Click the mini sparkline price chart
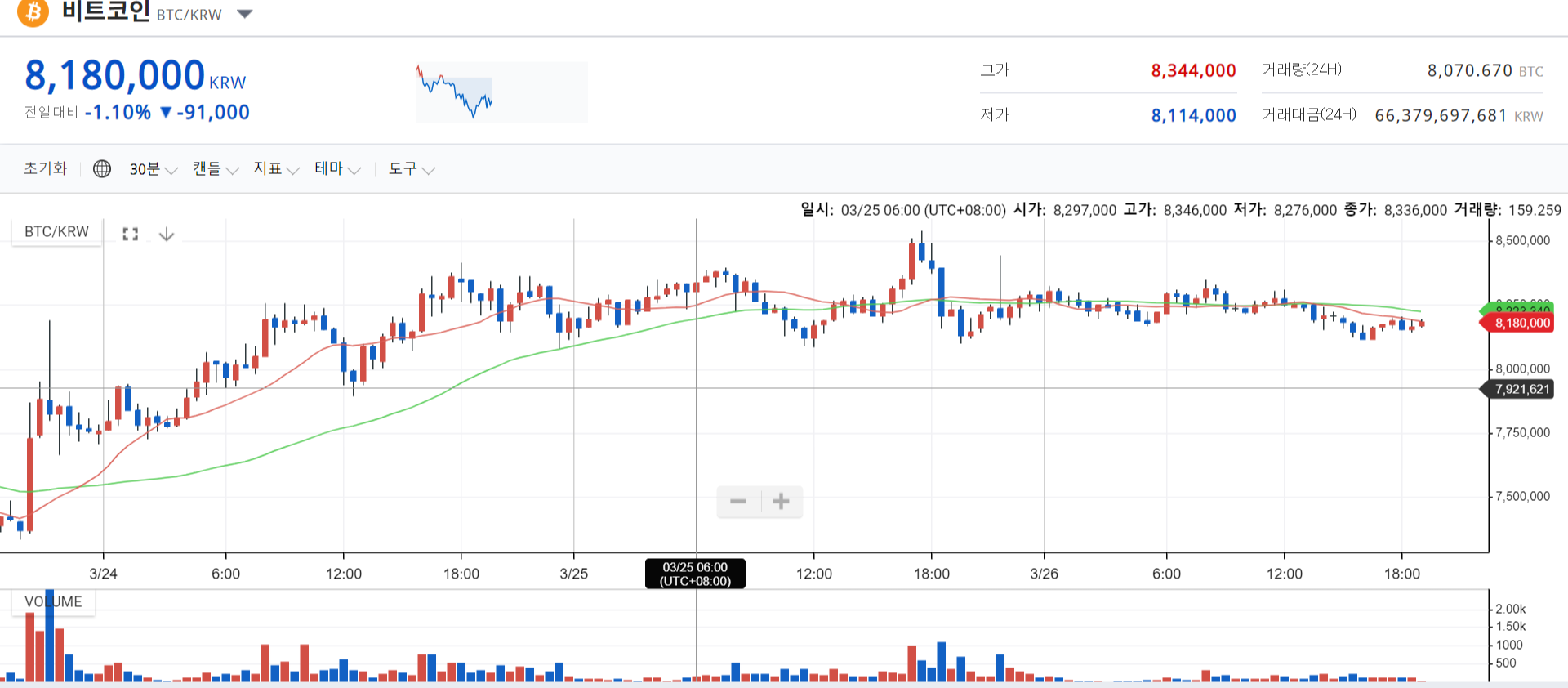Screen dimensions: 1568x688 pos(501,92)
